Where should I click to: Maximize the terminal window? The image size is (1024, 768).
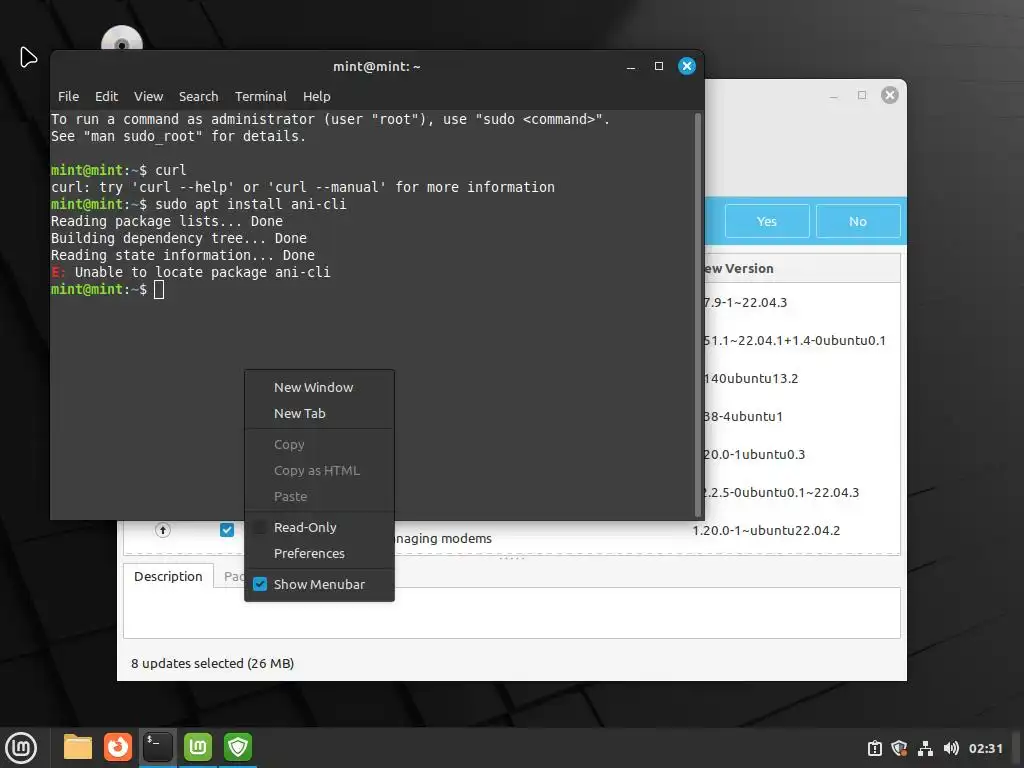658,66
